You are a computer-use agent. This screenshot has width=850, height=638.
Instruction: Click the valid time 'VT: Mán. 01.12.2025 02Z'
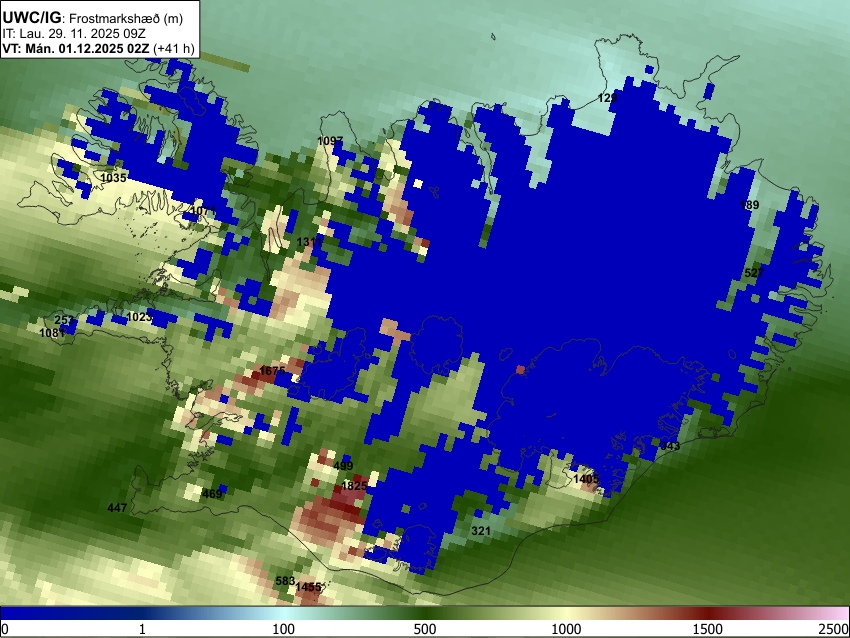point(75,48)
